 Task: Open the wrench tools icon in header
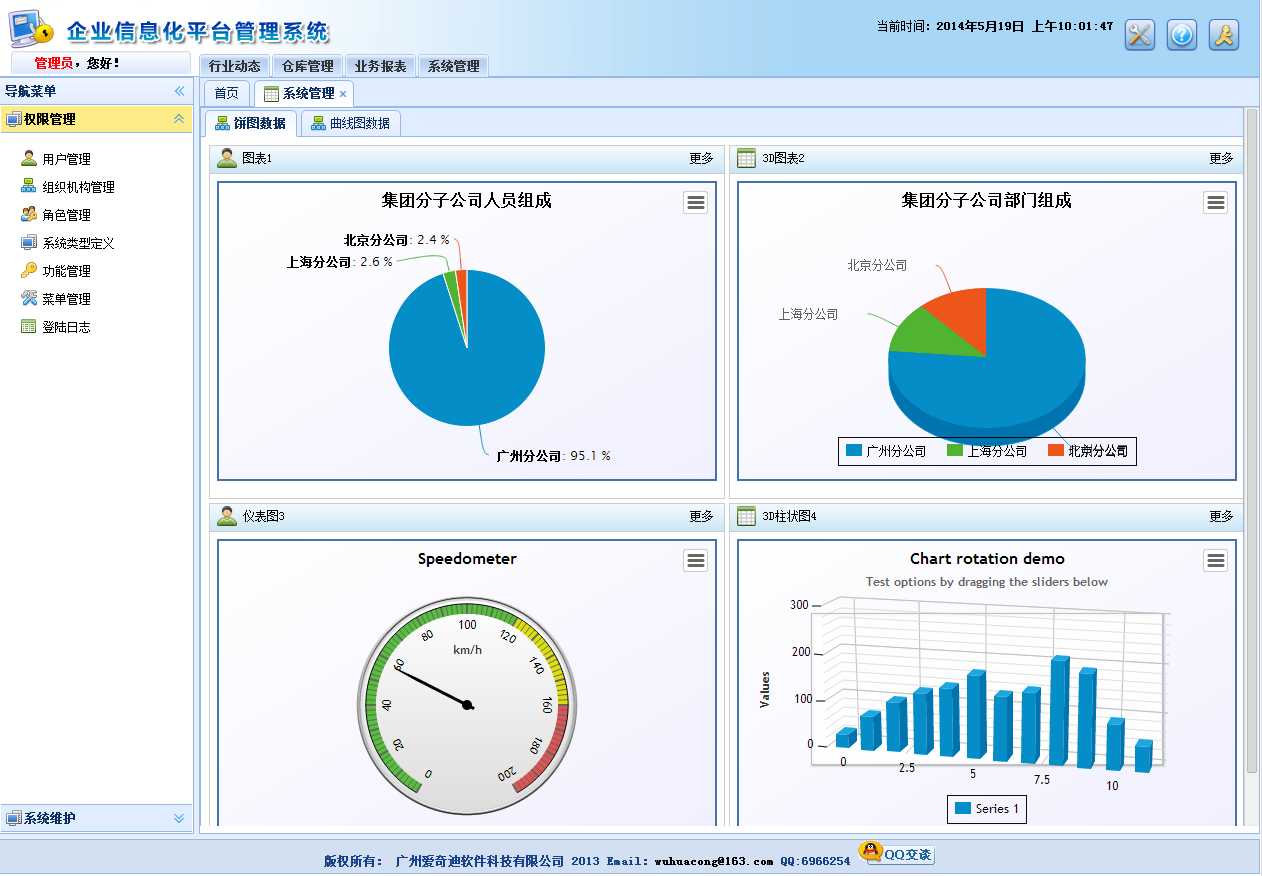(x=1140, y=35)
